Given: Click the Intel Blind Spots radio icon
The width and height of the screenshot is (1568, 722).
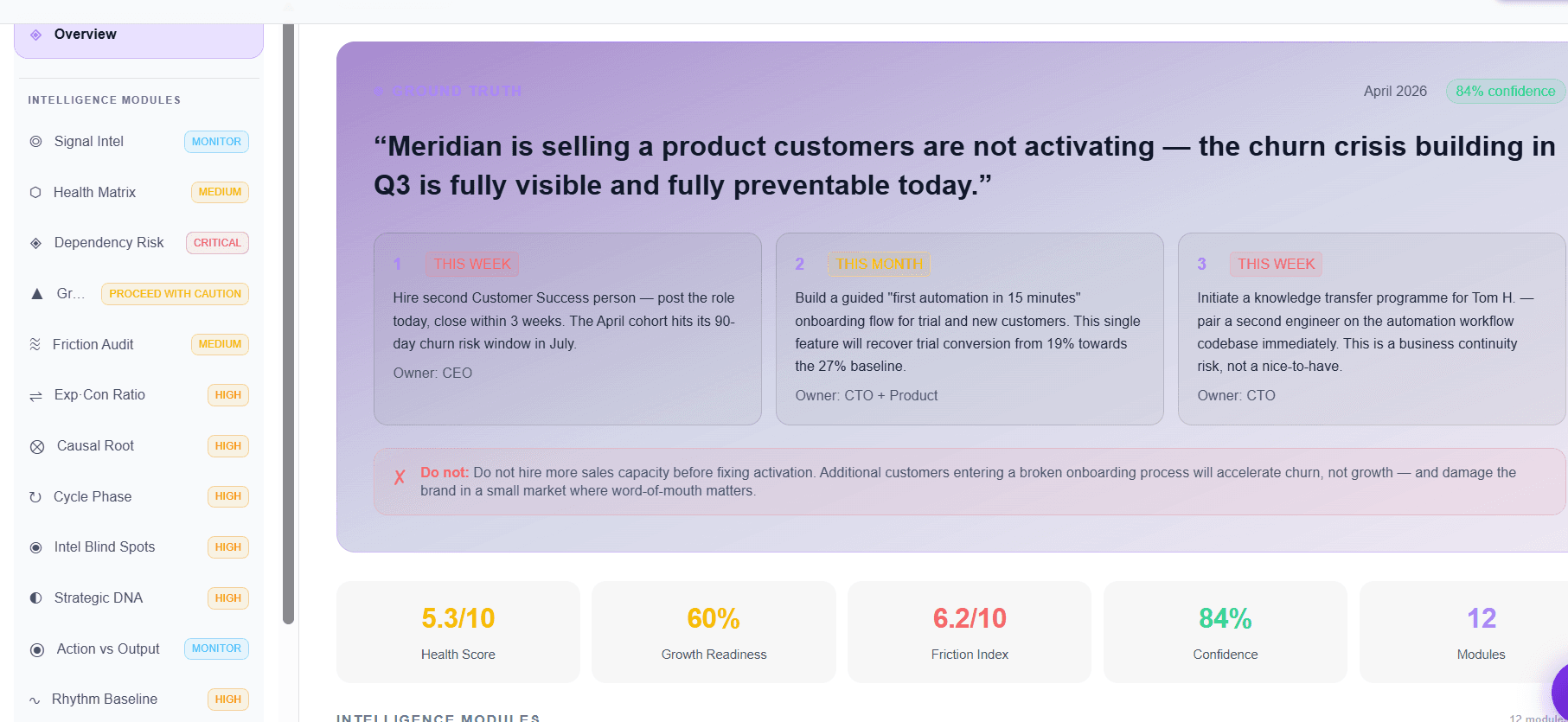Looking at the screenshot, I should coord(35,547).
